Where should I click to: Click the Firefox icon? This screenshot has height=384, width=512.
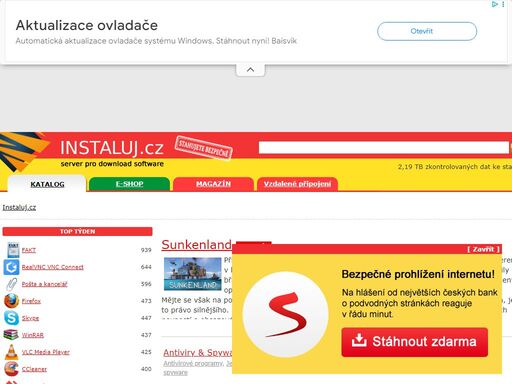pyautogui.click(x=11, y=301)
